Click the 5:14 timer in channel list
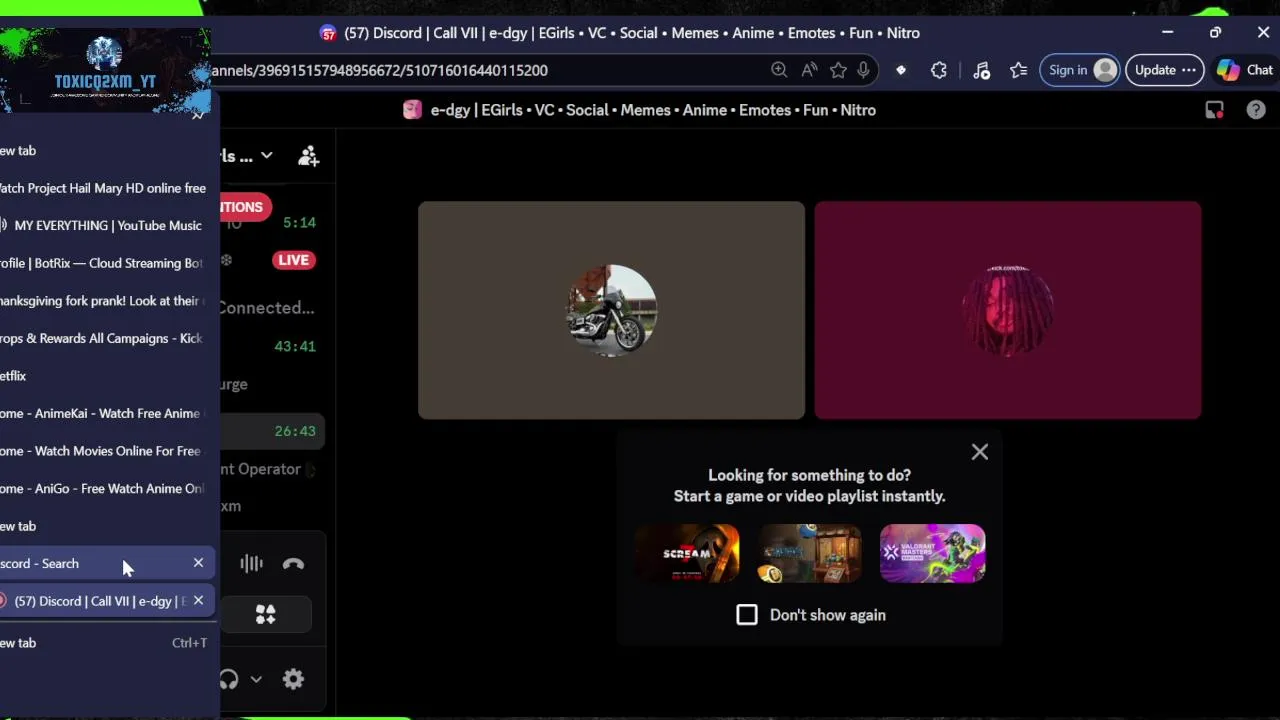This screenshot has width=1280, height=720. click(299, 222)
